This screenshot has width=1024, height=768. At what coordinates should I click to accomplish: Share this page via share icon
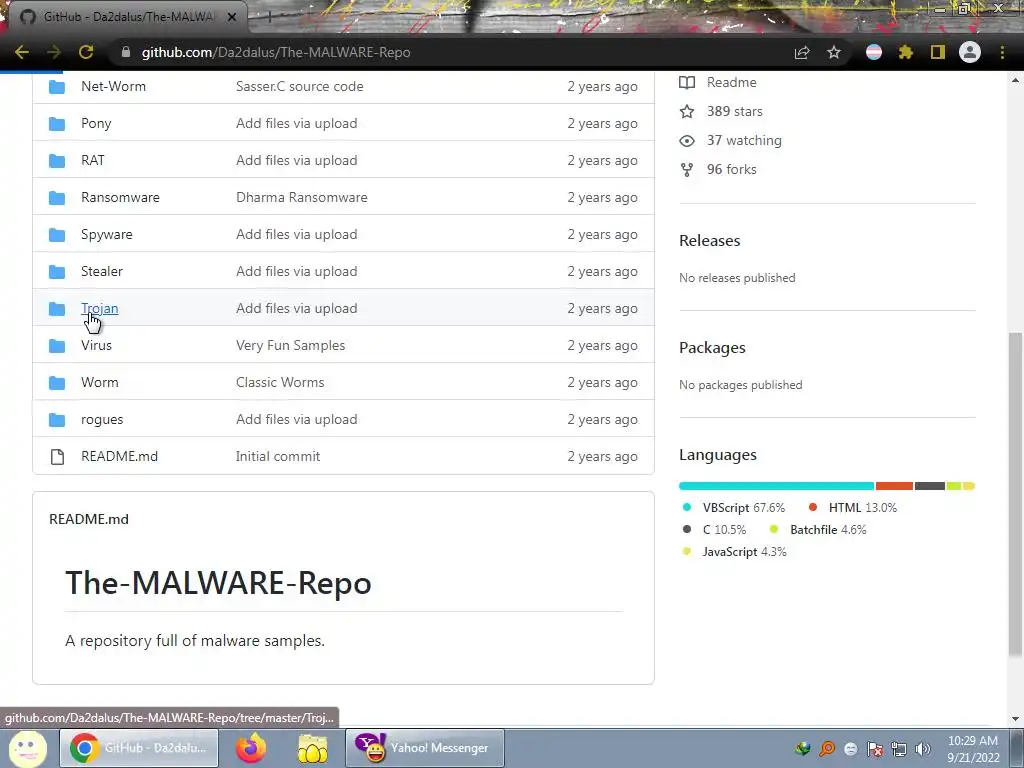click(x=802, y=53)
